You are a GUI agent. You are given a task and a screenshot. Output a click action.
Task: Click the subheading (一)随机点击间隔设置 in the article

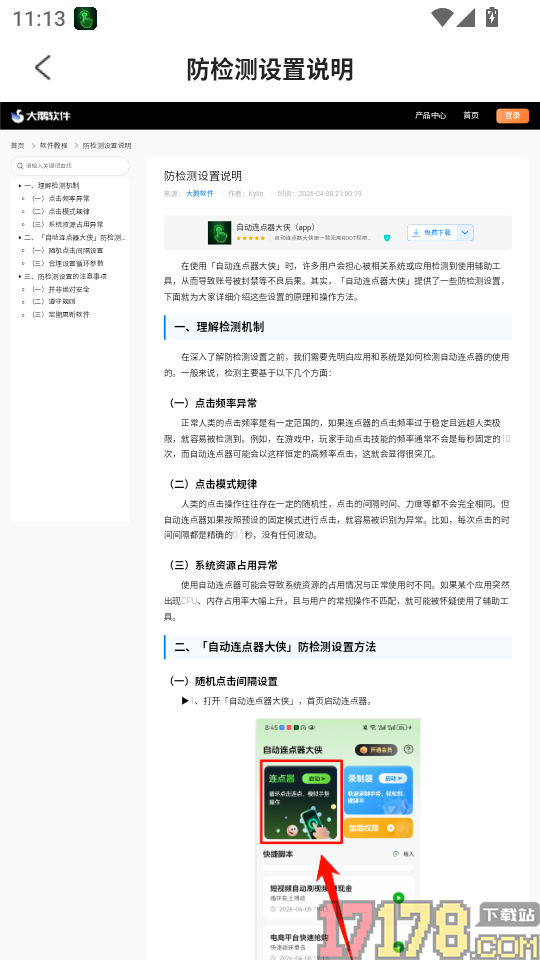pos(223,681)
